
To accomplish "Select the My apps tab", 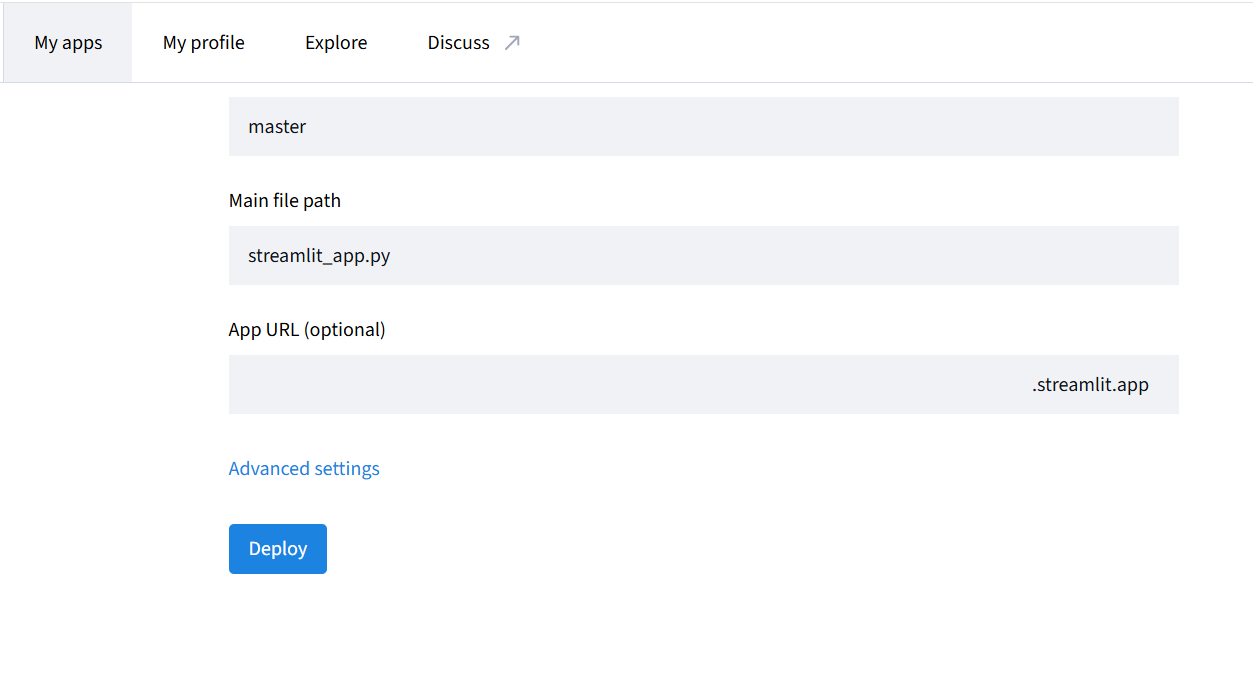I will point(67,42).
